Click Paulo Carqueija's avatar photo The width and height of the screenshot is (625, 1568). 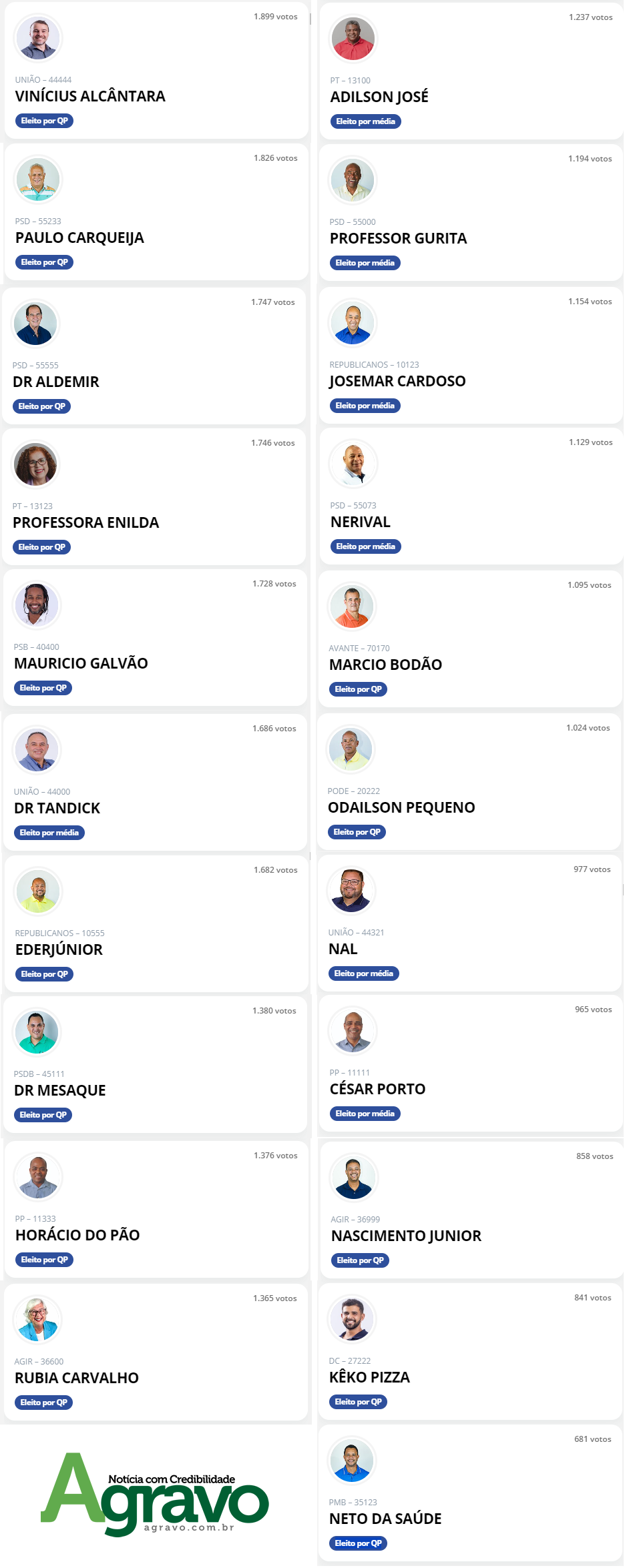[38, 179]
